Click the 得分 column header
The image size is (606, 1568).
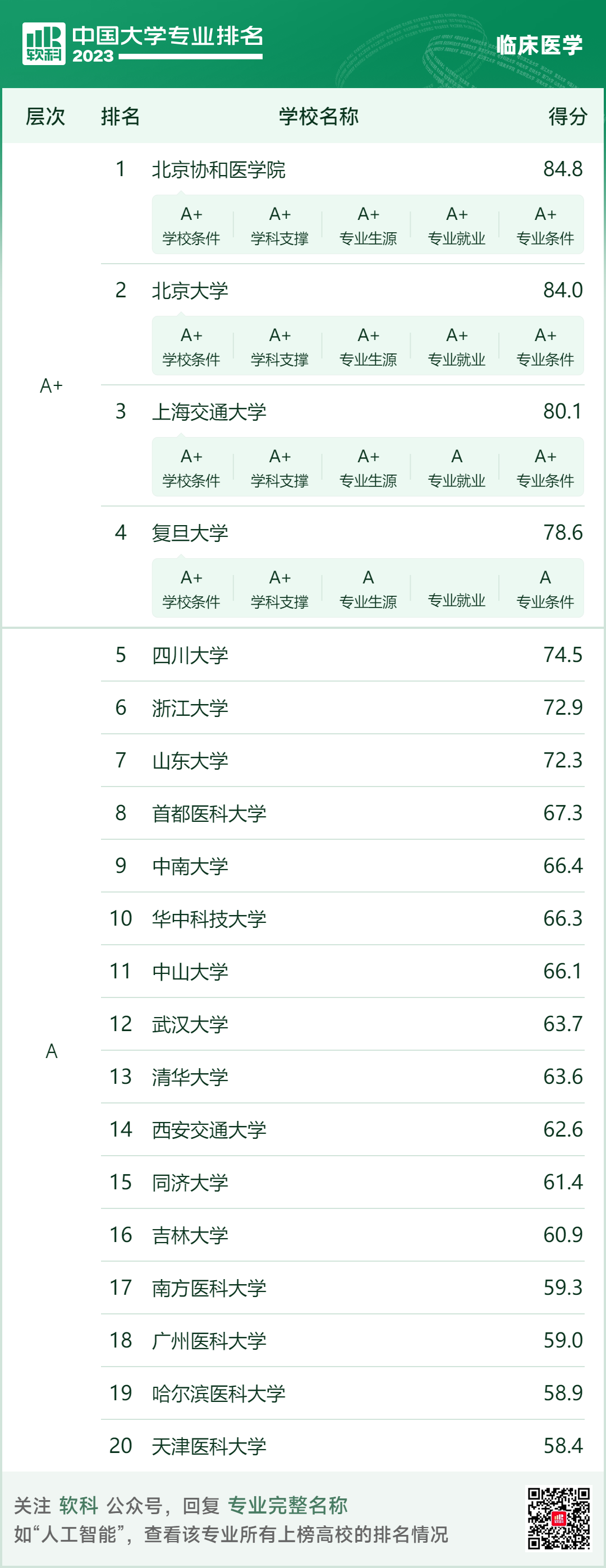pos(567,116)
